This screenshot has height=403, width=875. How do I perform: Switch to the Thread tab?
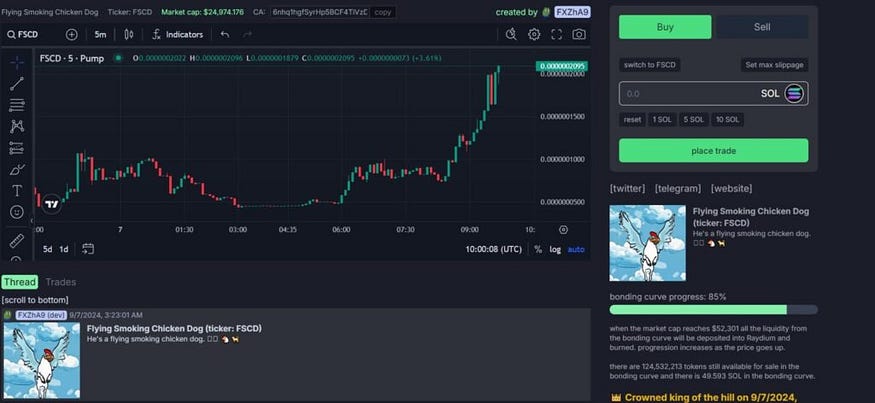[x=20, y=282]
